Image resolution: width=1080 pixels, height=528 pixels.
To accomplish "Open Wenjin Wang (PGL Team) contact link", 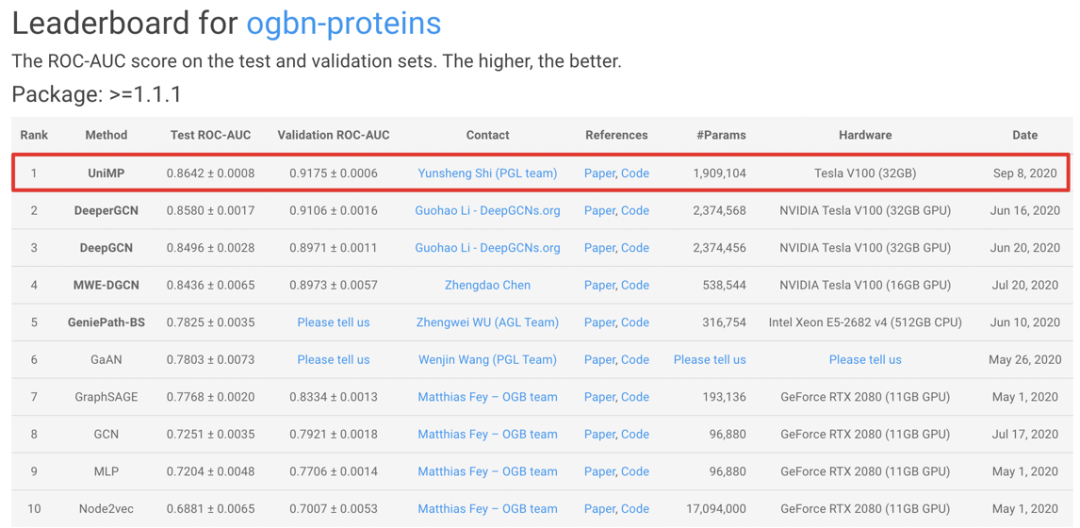I will [488, 359].
